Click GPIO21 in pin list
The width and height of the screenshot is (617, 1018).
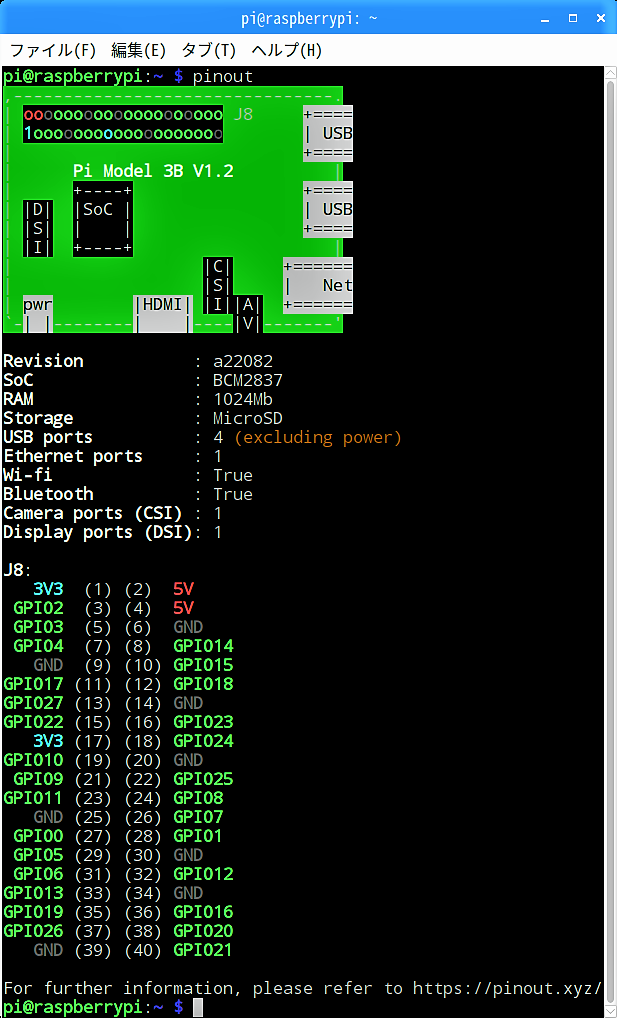[203, 950]
